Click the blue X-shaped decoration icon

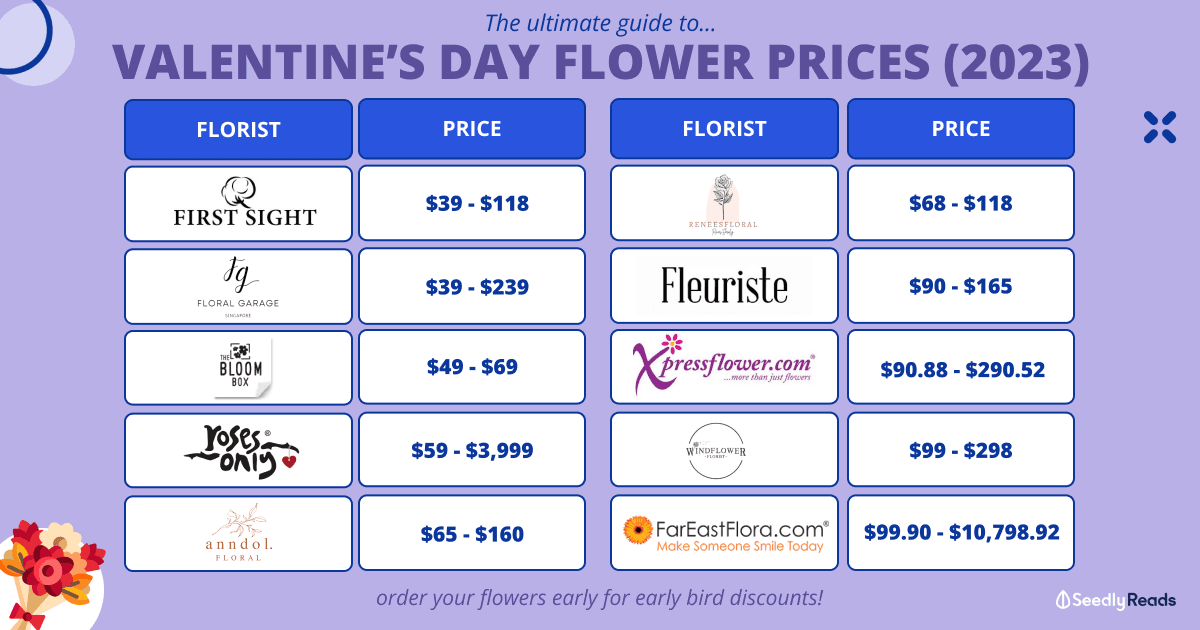[1159, 127]
